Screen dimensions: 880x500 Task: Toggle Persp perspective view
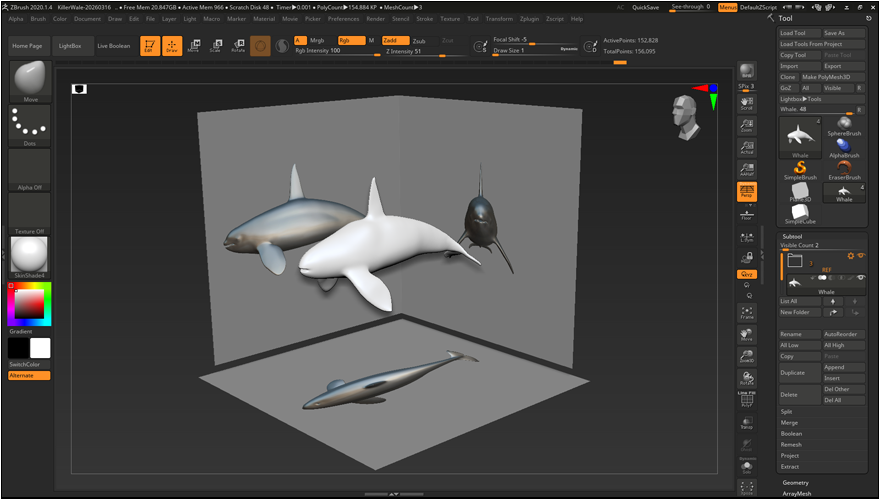[x=746, y=190]
